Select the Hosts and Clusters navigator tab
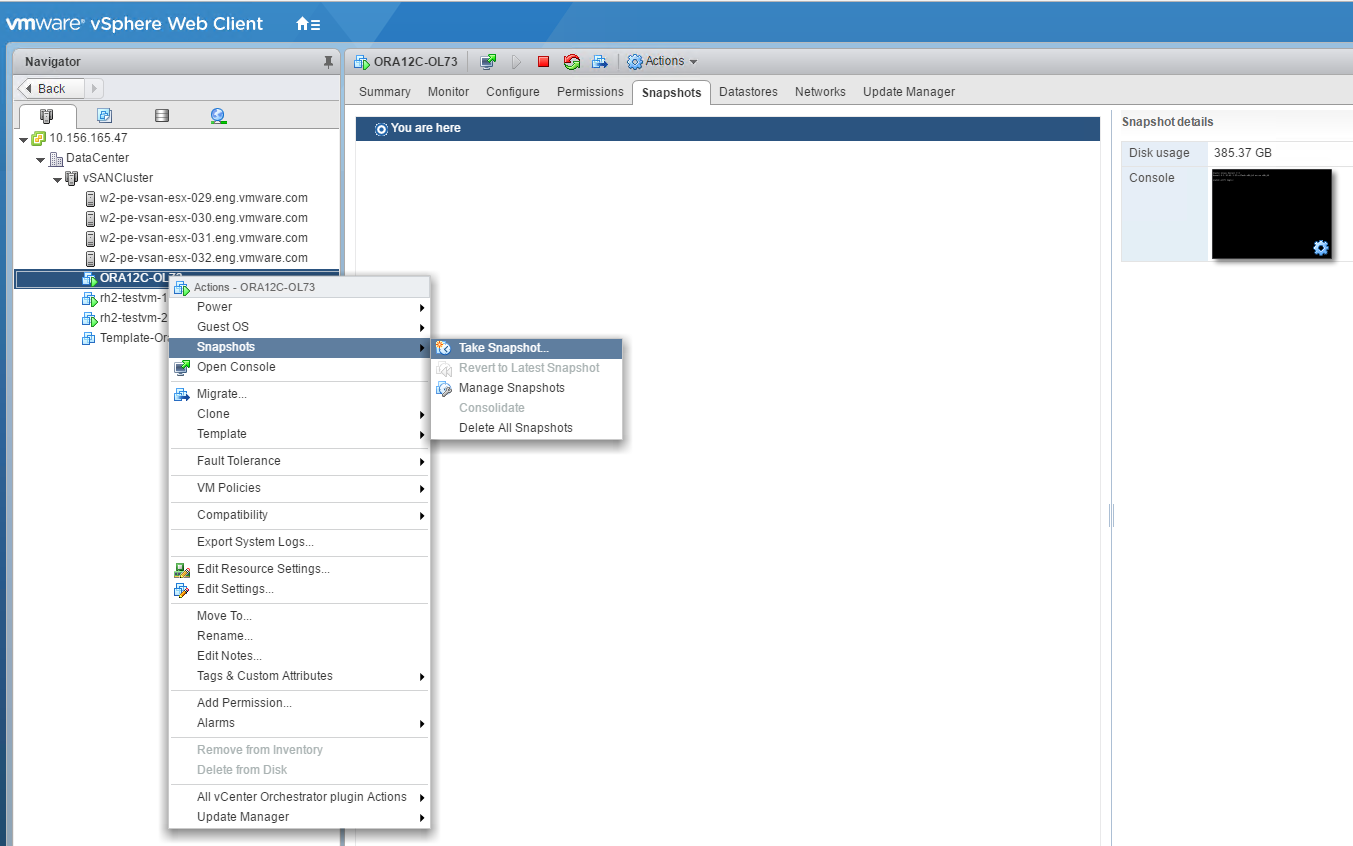The width and height of the screenshot is (1353, 846). click(x=46, y=116)
